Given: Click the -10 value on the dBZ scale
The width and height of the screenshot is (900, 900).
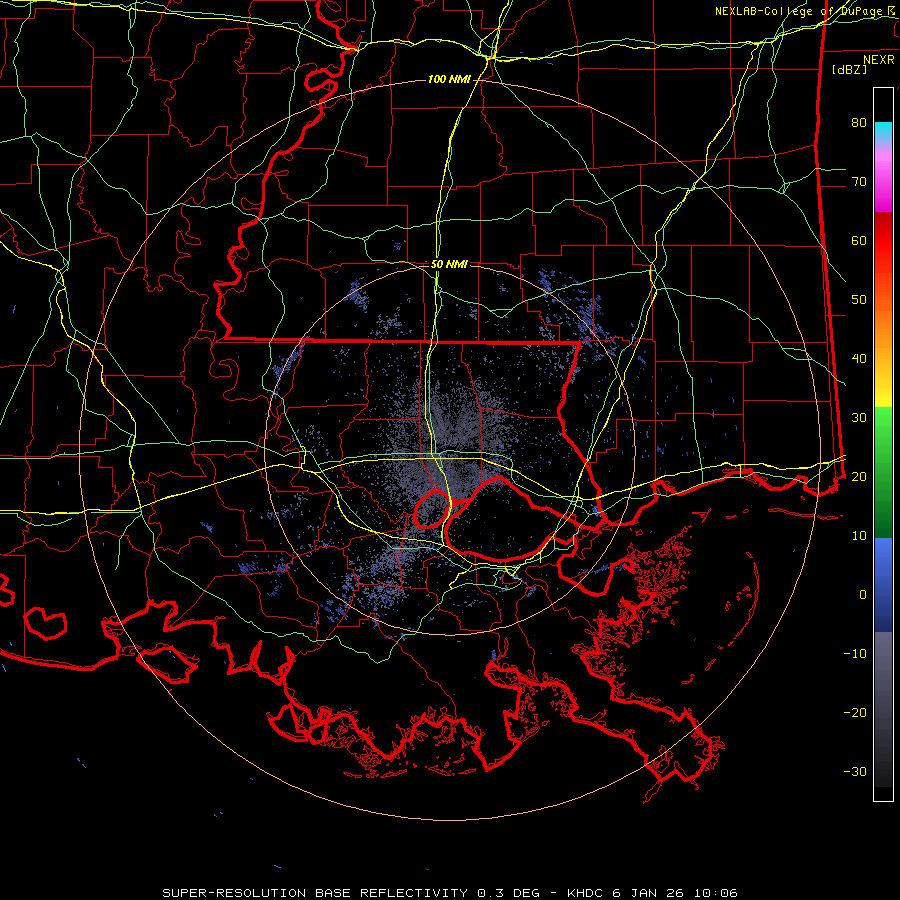Looking at the screenshot, I should [855, 654].
